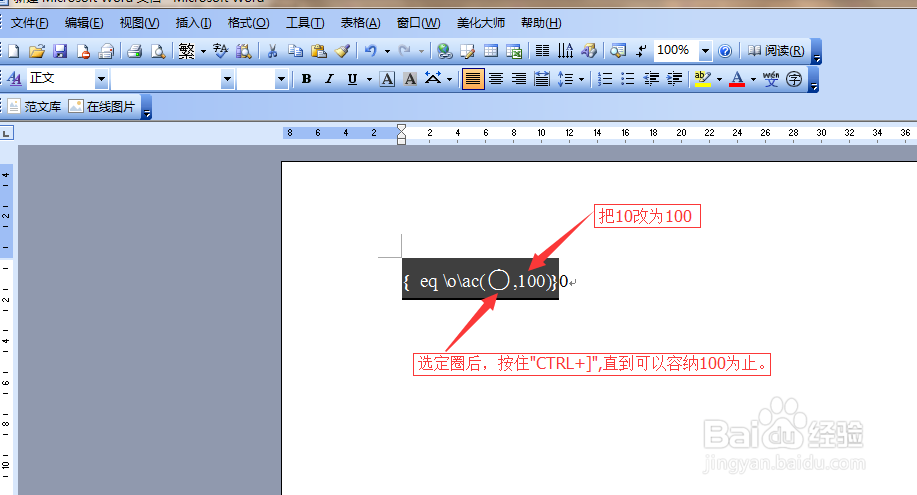Open the Document Map

click(618, 51)
